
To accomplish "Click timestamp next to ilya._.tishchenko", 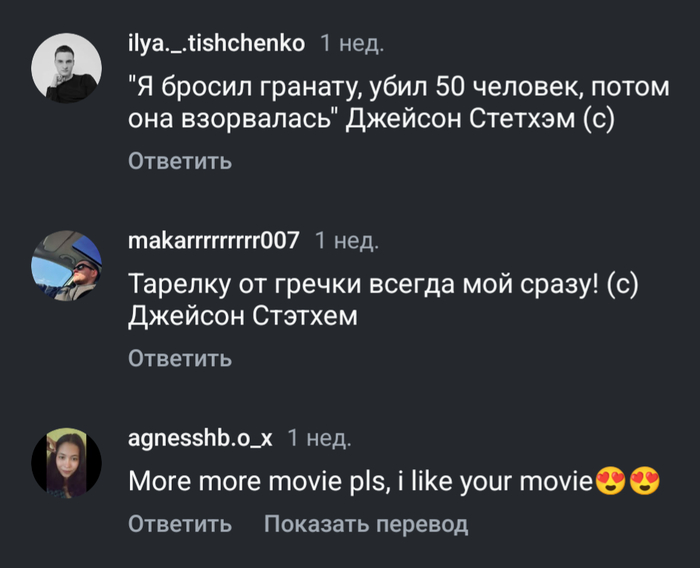I will click(x=351, y=43).
